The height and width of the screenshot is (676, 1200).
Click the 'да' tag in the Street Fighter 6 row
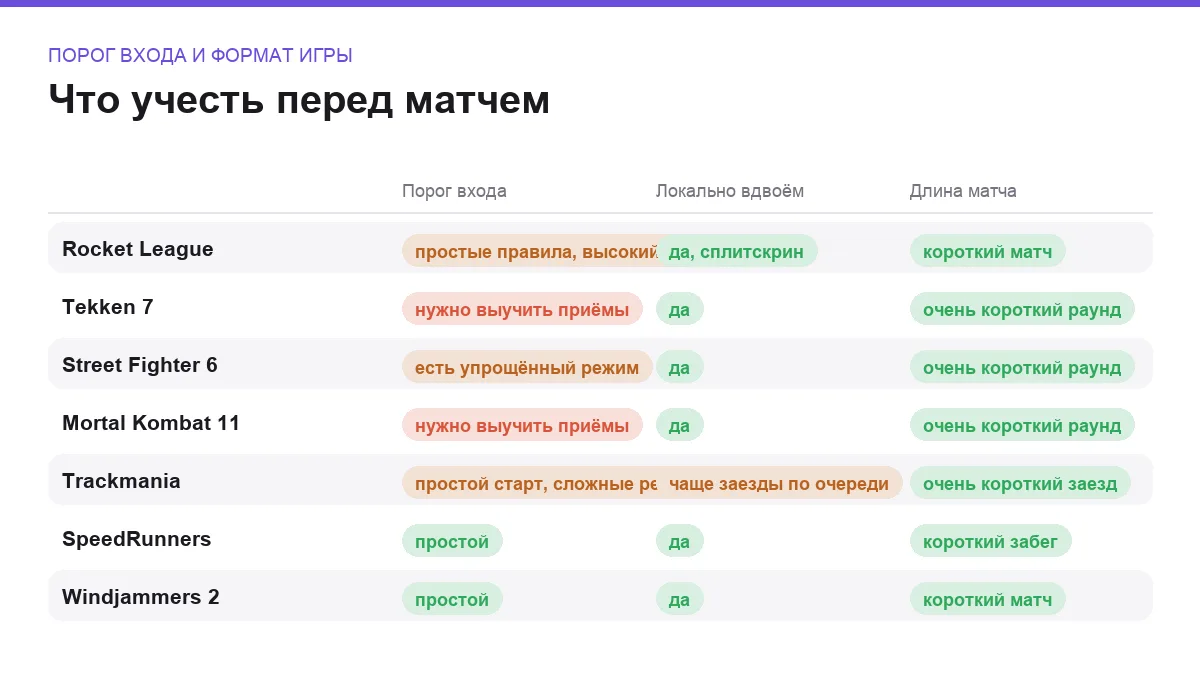point(680,367)
